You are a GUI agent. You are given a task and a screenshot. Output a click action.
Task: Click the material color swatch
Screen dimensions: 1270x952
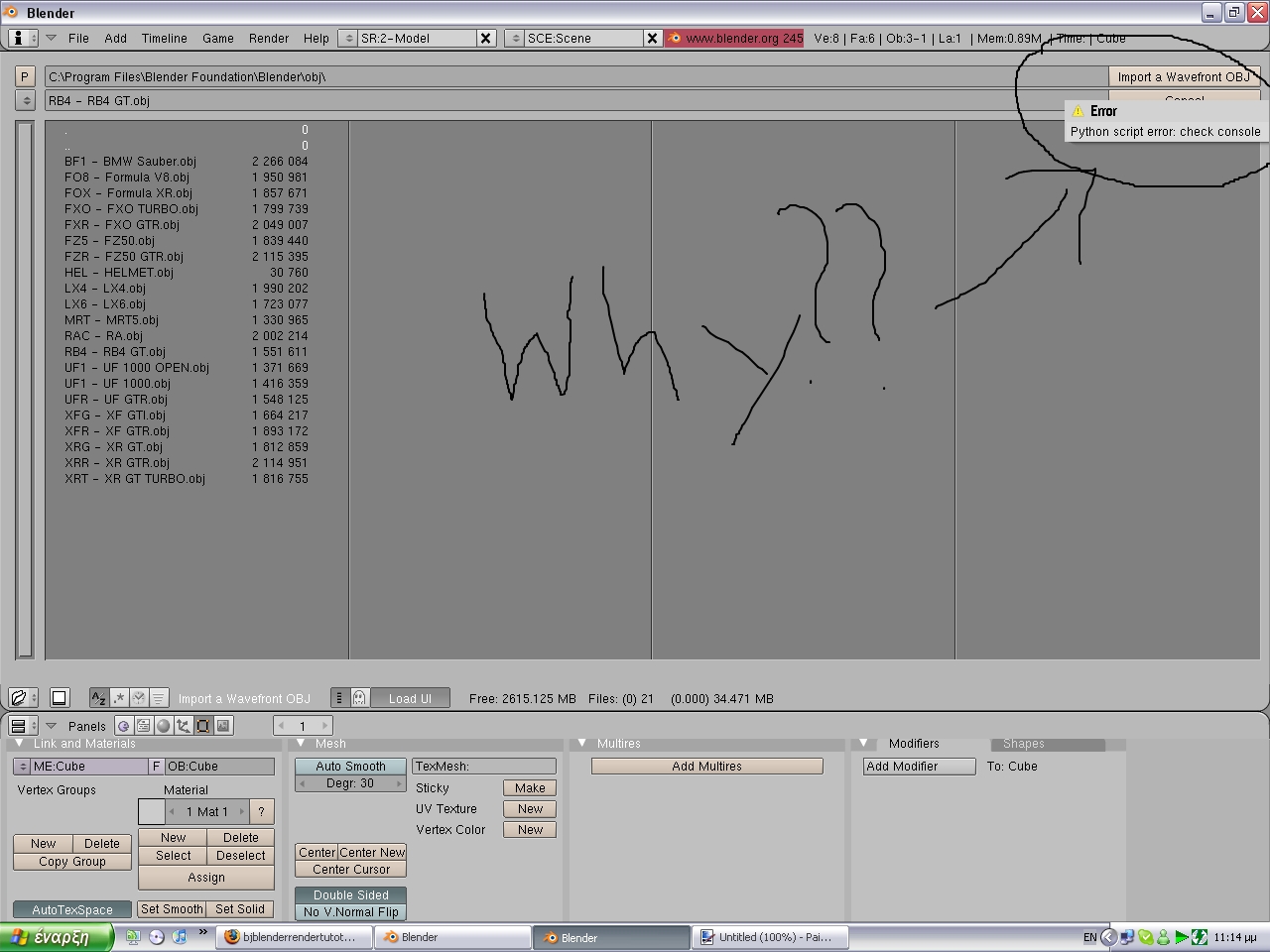(x=151, y=811)
